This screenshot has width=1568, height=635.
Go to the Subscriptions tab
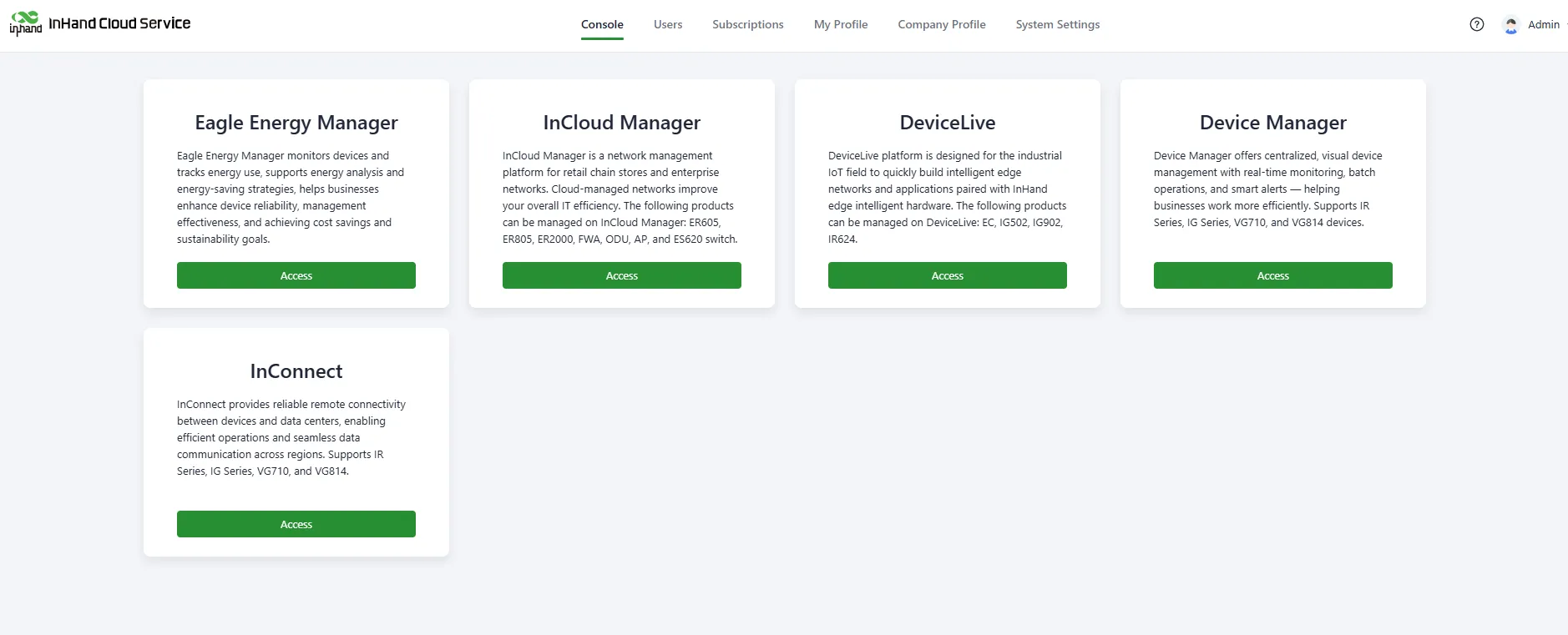coord(748,24)
